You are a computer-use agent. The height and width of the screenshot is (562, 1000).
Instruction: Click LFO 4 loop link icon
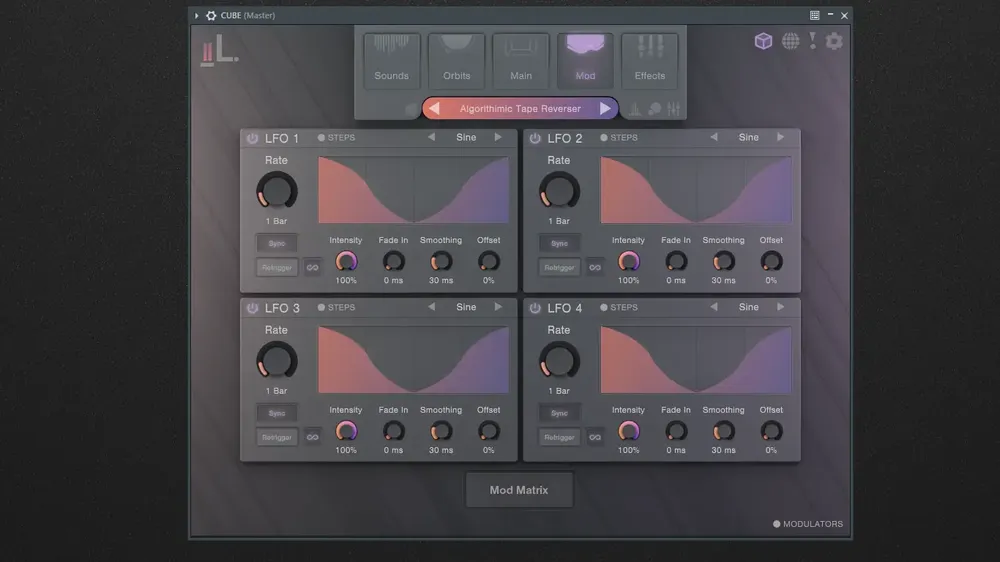click(595, 437)
